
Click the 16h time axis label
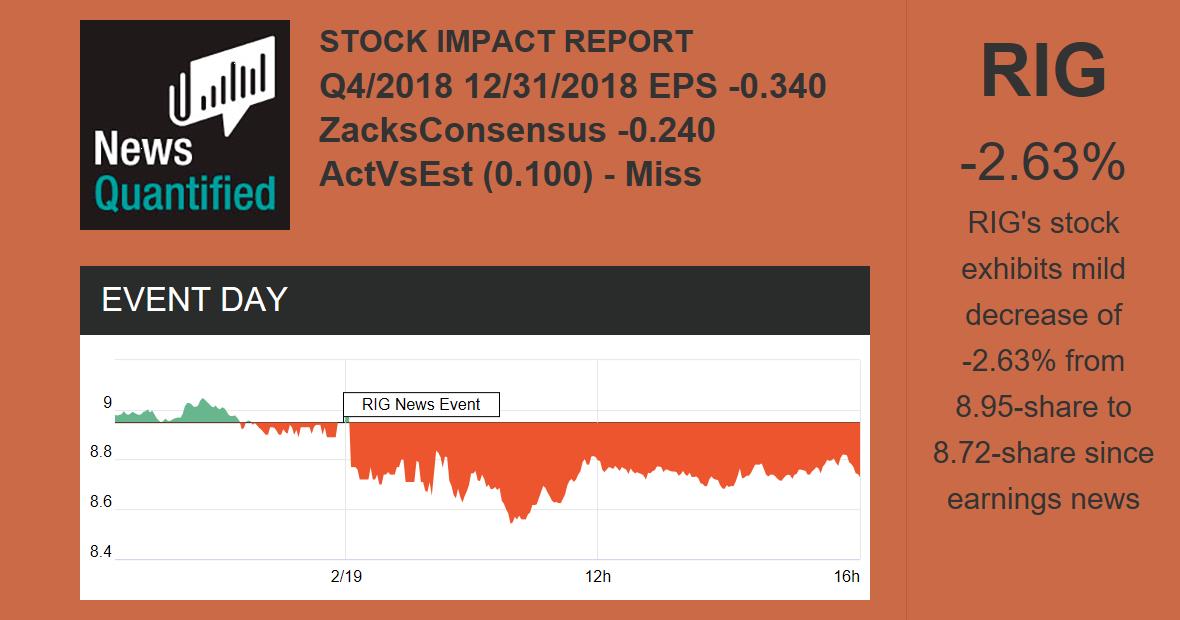(846, 576)
